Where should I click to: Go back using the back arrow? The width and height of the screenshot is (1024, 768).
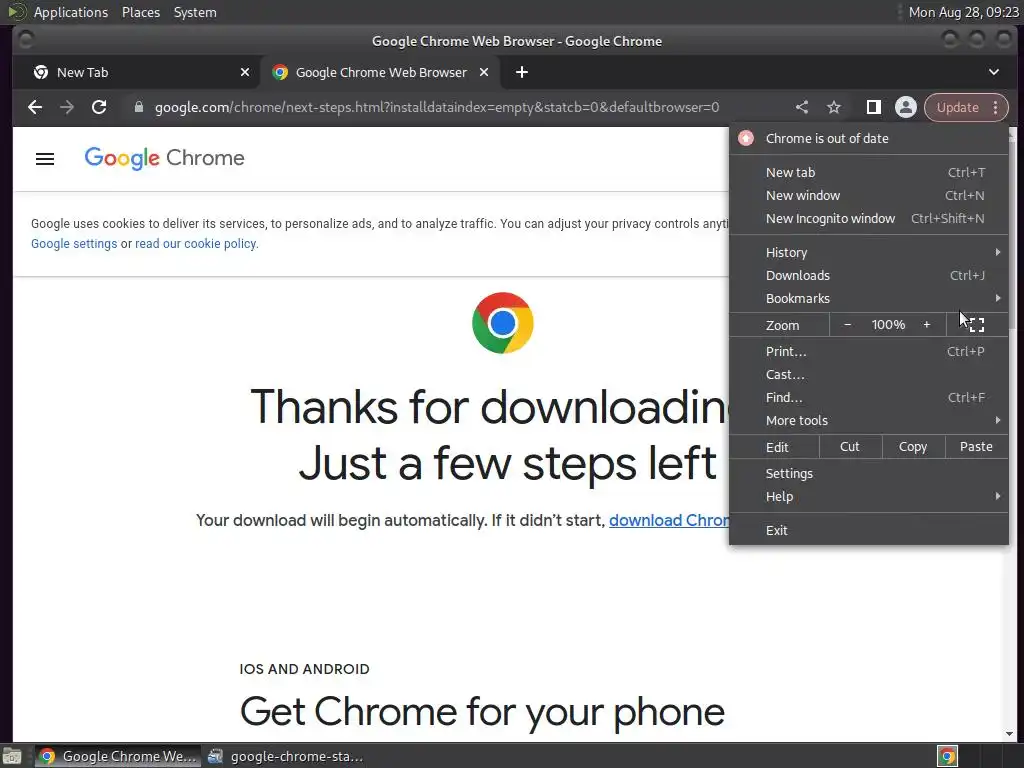(35, 107)
